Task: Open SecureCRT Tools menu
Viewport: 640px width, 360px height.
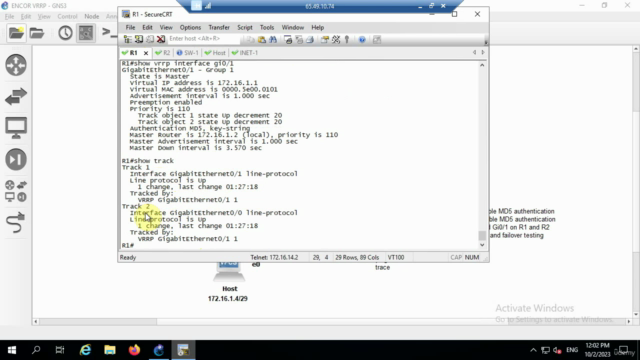Action: click(267, 27)
